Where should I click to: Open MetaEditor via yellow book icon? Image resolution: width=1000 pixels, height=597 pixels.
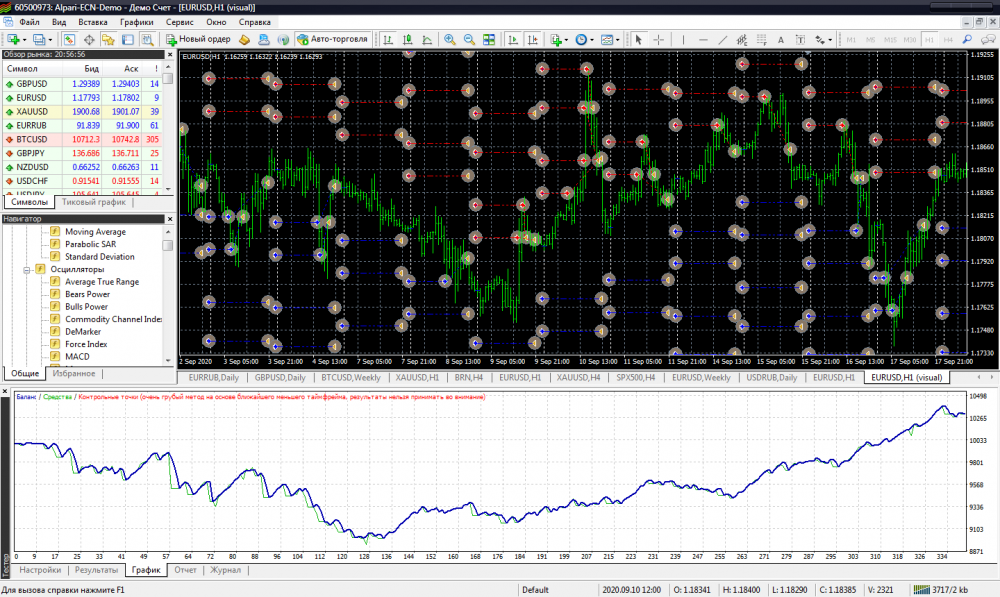click(244, 40)
